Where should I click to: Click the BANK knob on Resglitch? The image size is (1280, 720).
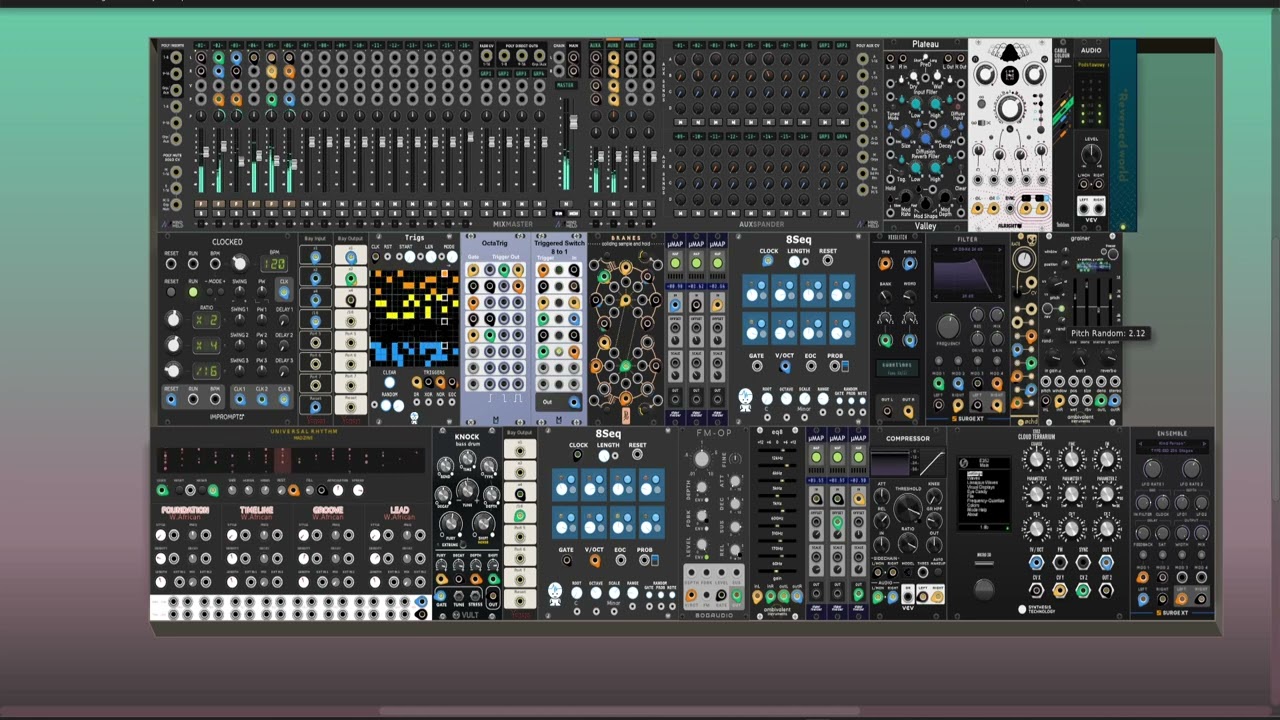(x=885, y=297)
